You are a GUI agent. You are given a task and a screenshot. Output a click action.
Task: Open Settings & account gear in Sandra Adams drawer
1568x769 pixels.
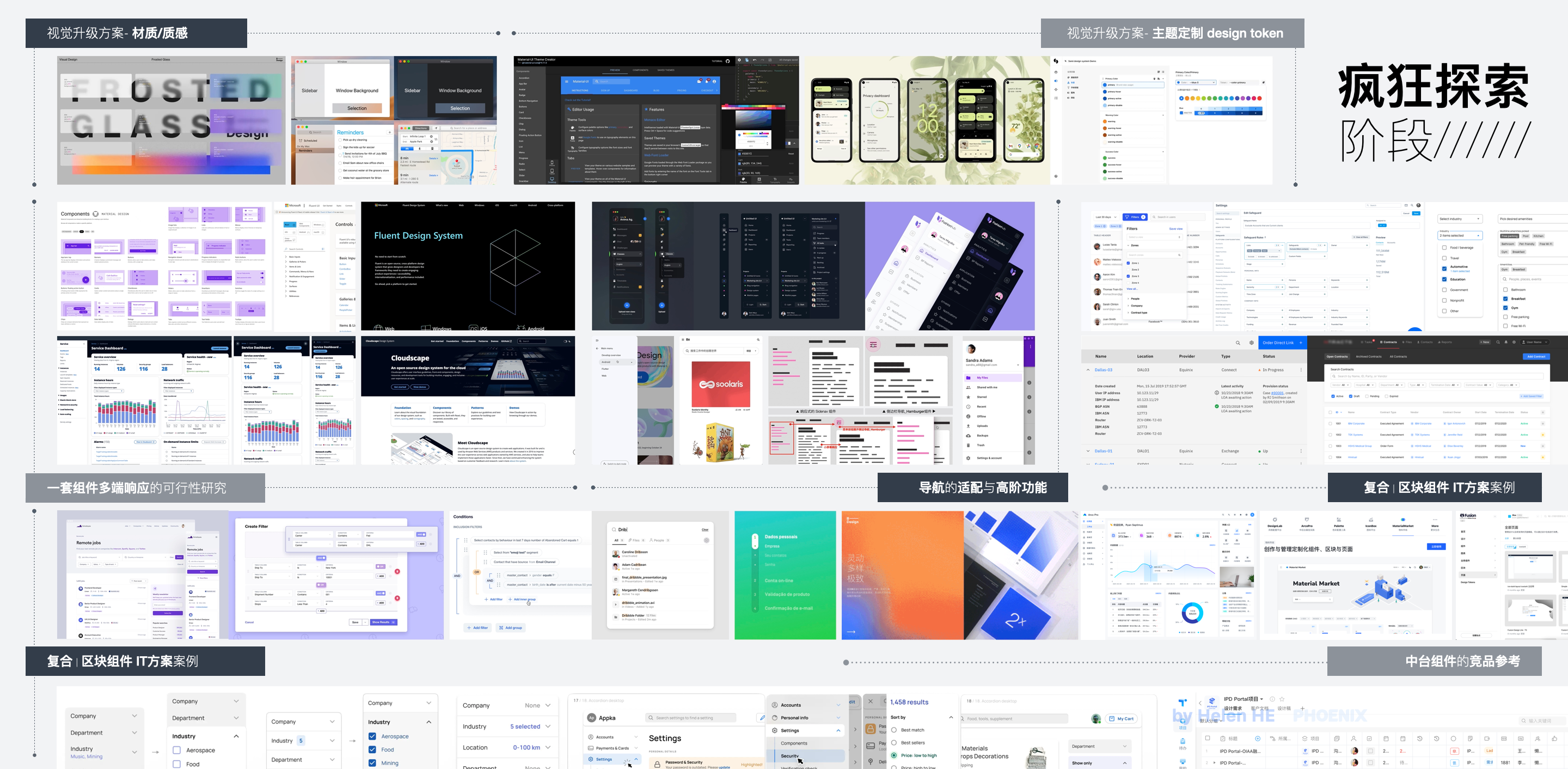point(969,458)
